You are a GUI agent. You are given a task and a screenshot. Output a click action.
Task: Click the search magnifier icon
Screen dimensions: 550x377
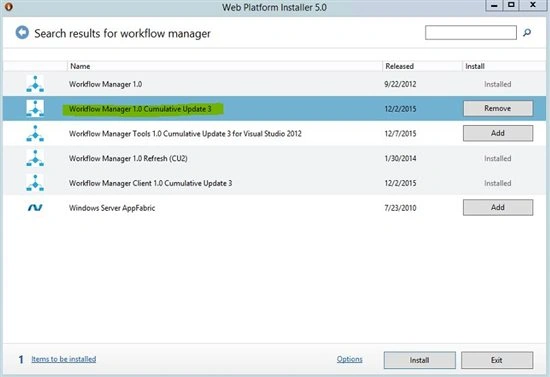527,33
